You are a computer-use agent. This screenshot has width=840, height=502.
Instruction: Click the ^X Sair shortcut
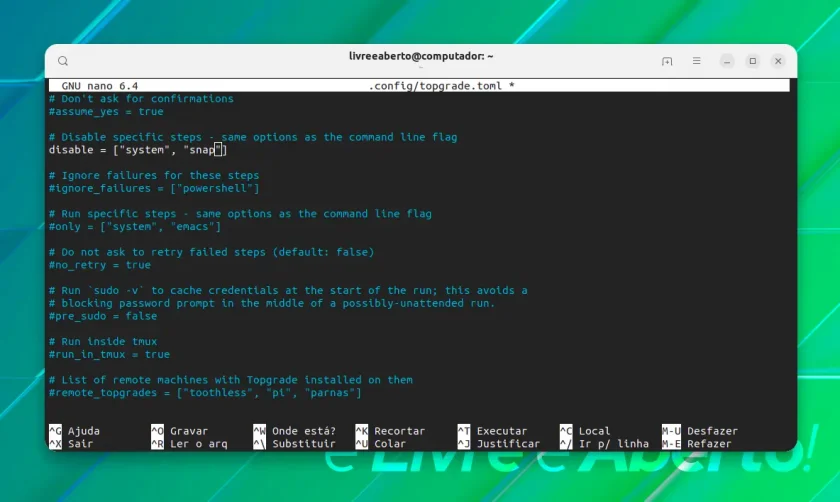pyautogui.click(x=71, y=444)
